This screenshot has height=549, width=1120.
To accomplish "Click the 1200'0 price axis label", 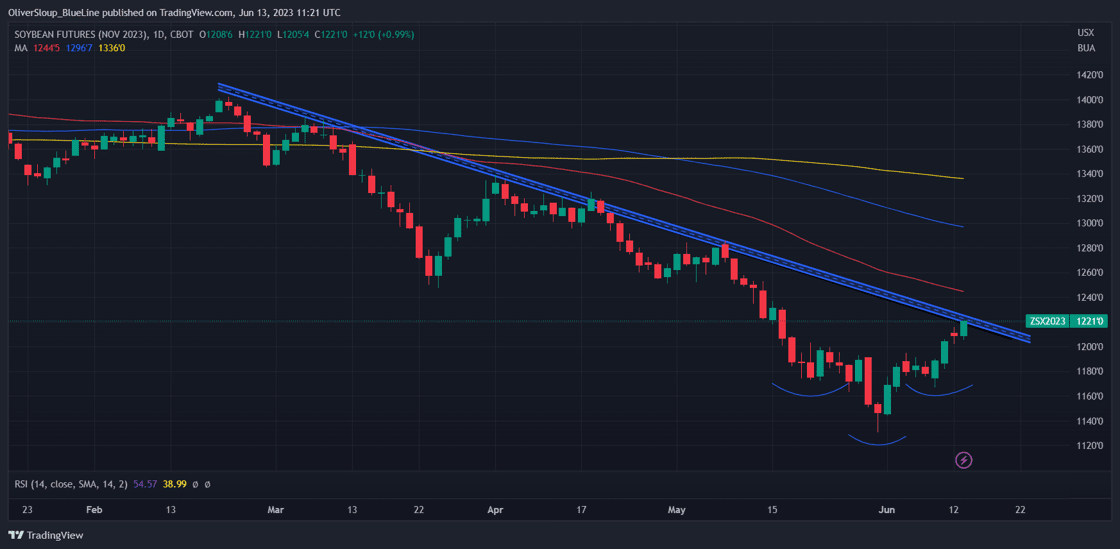I will click(x=1090, y=347).
